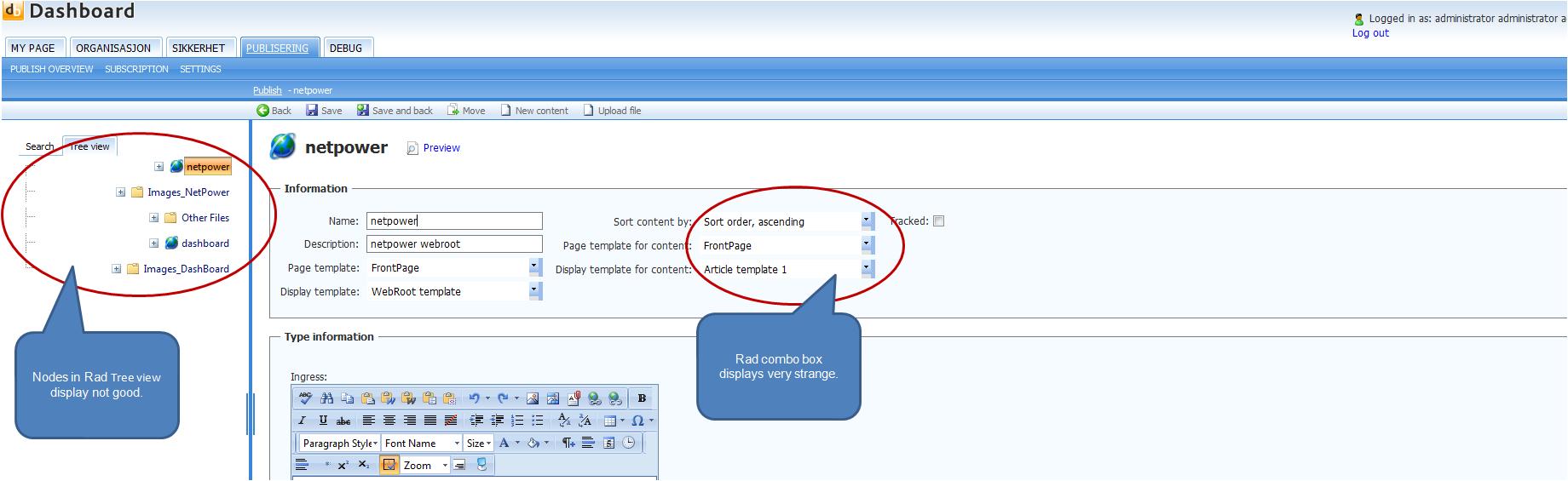
Task: Undo last edit in Ingress editor
Action: (475, 398)
